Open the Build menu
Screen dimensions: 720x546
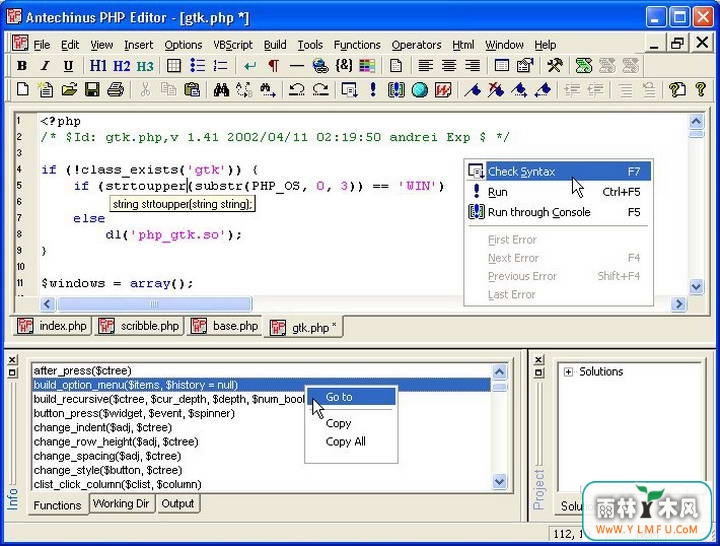point(275,45)
